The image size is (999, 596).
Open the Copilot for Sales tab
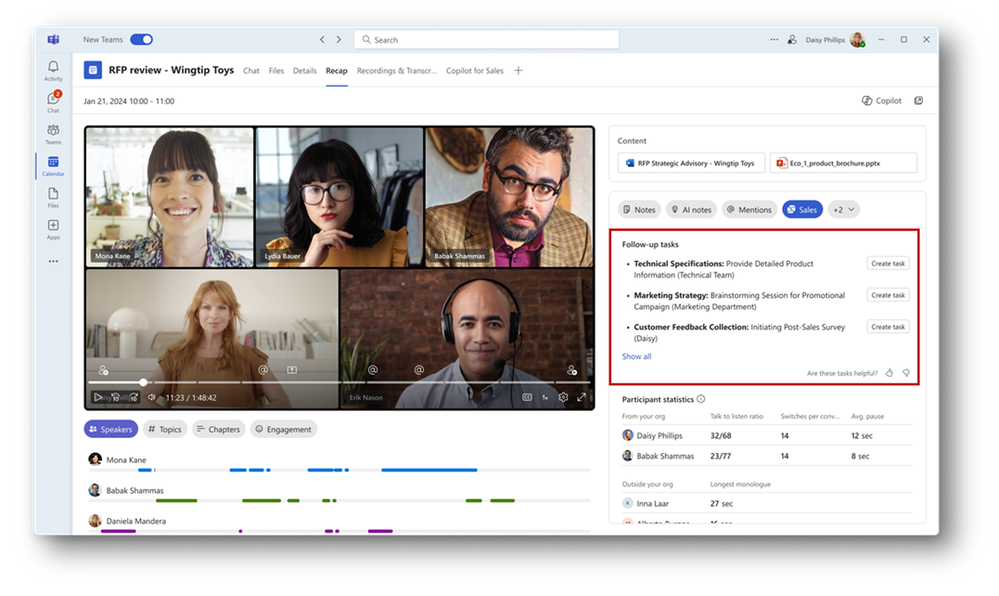click(x=475, y=71)
